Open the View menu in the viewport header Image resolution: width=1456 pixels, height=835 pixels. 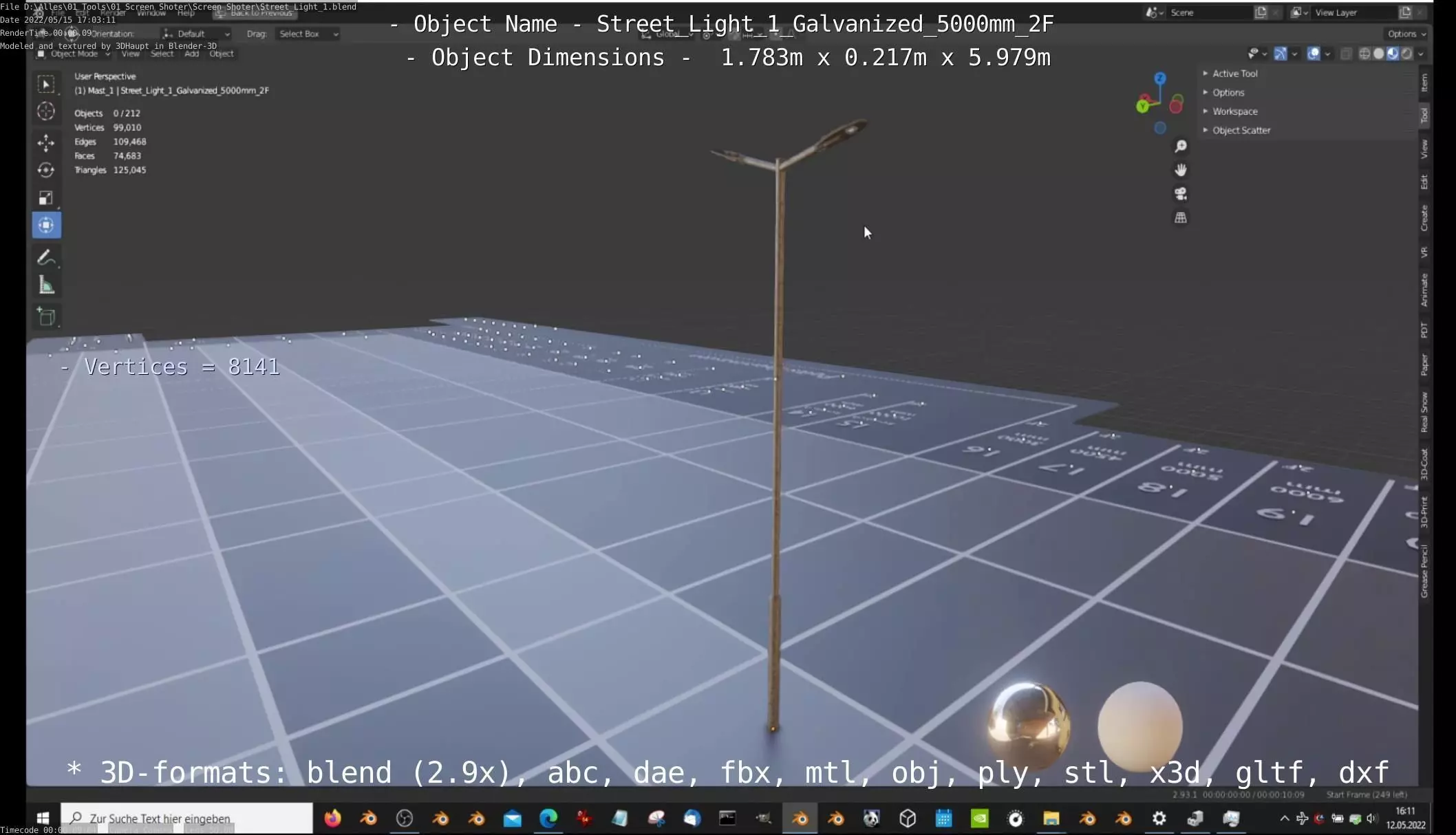(130, 54)
